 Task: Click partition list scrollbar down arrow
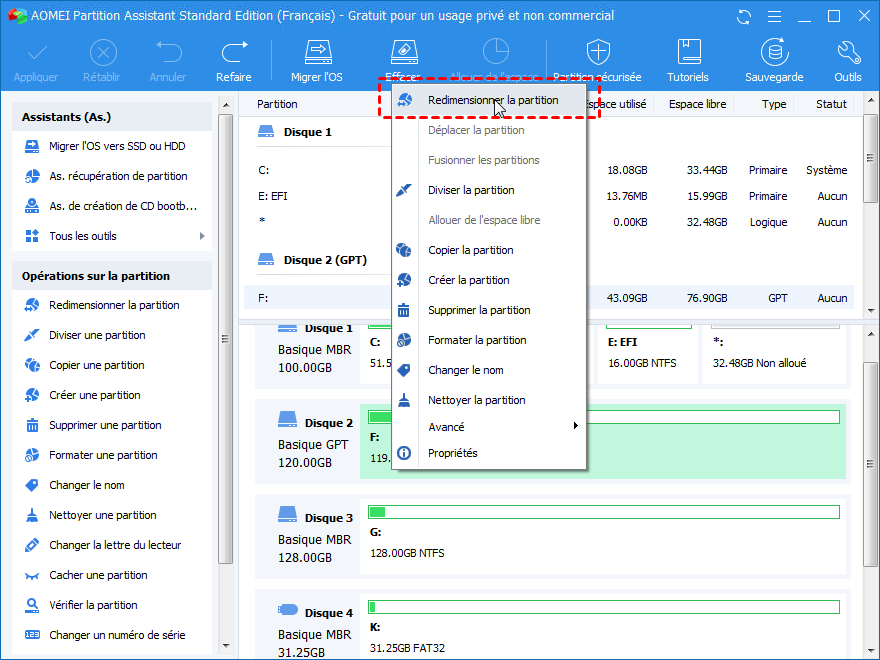pyautogui.click(x=870, y=310)
